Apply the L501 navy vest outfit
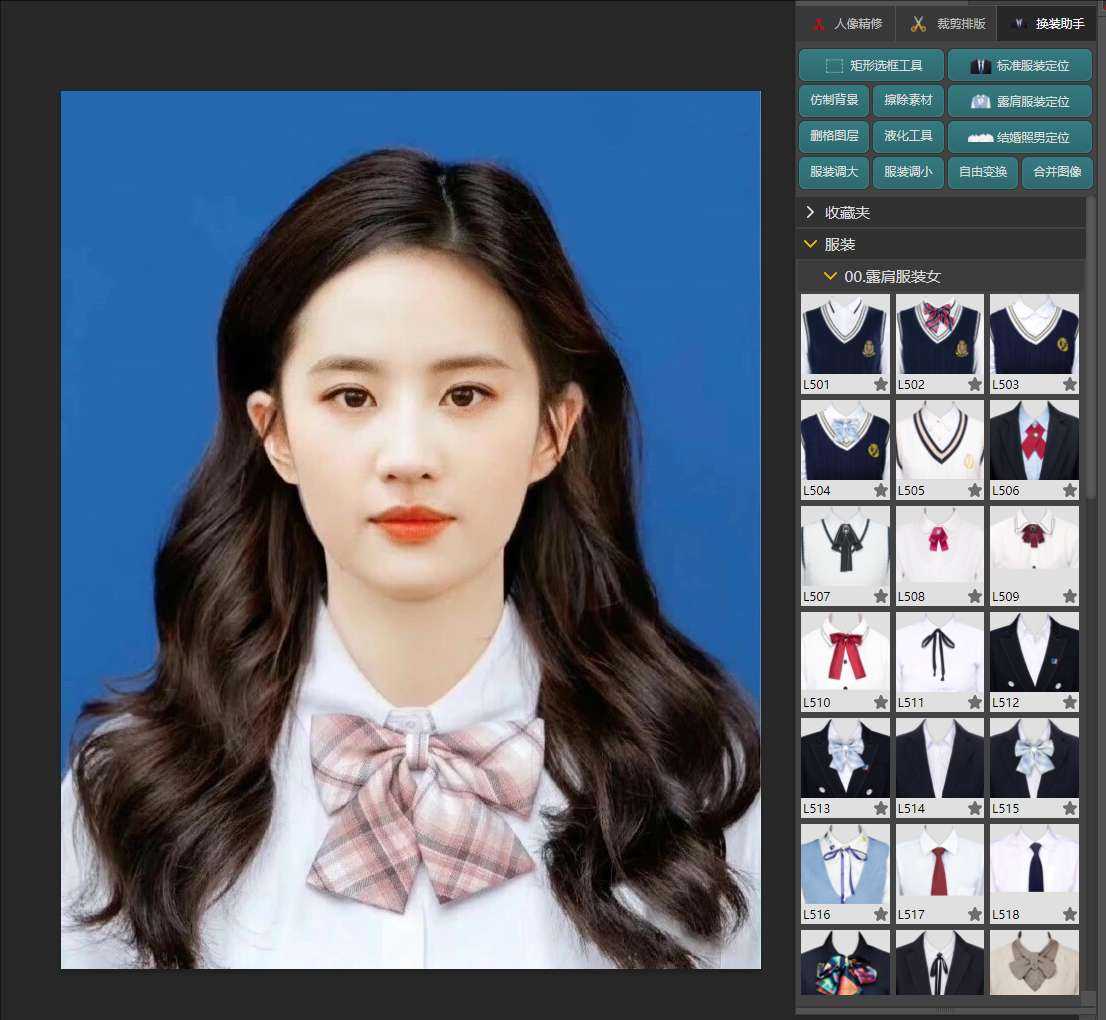The height and width of the screenshot is (1020, 1106). click(x=845, y=334)
